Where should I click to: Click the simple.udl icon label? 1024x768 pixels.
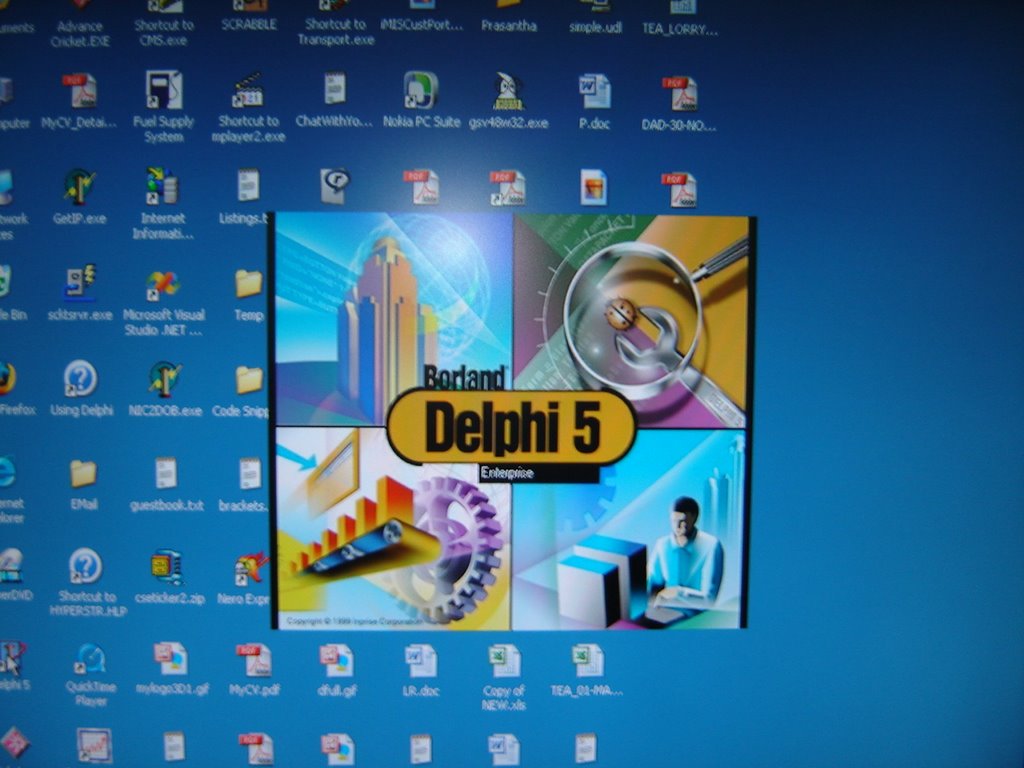click(595, 27)
